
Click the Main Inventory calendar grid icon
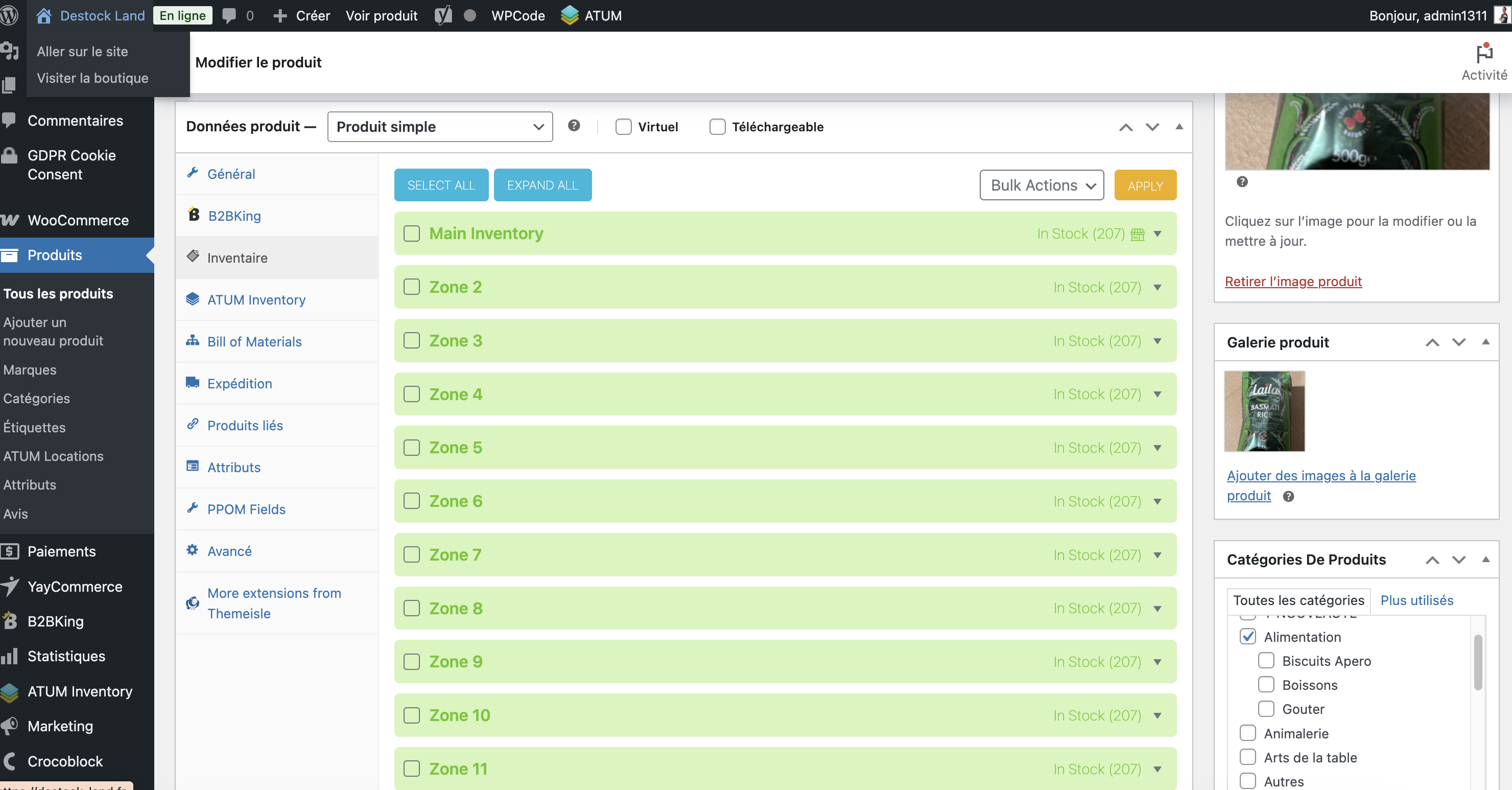(x=1138, y=235)
